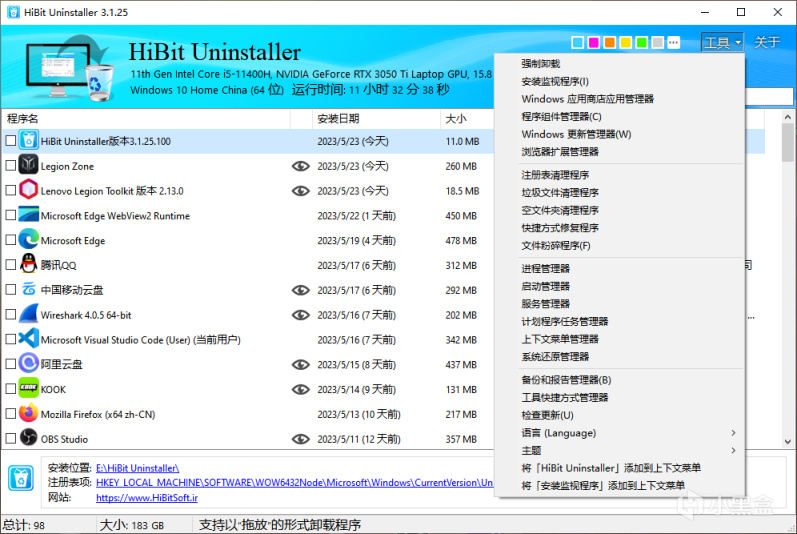Click the 中国移动云盘 icon
The height and width of the screenshot is (534, 797).
click(28, 290)
